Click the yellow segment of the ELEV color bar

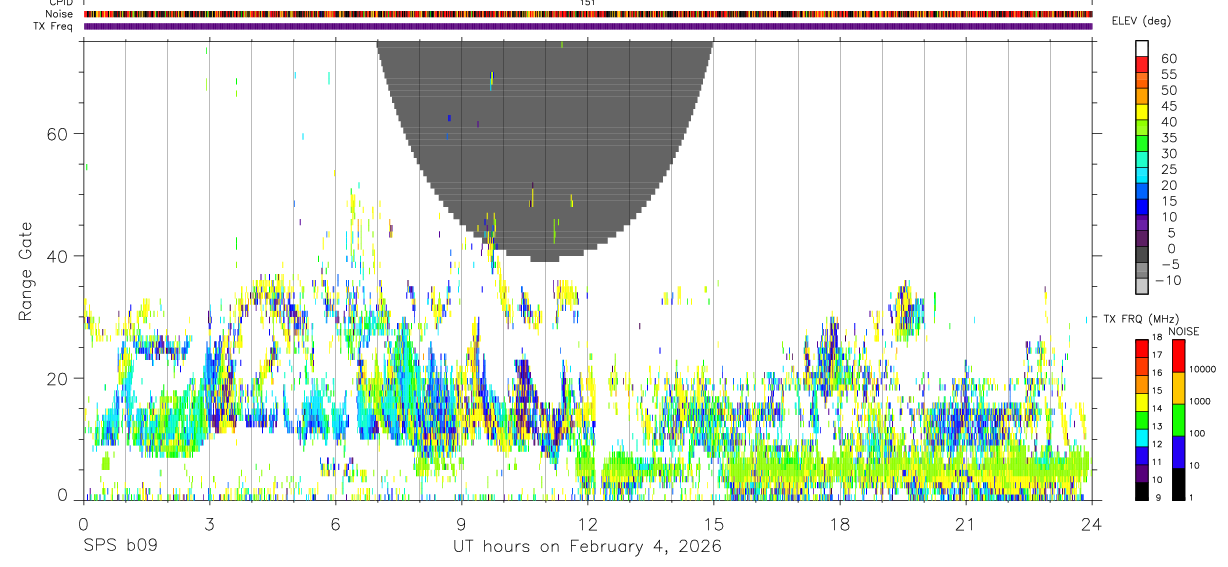point(1142,110)
